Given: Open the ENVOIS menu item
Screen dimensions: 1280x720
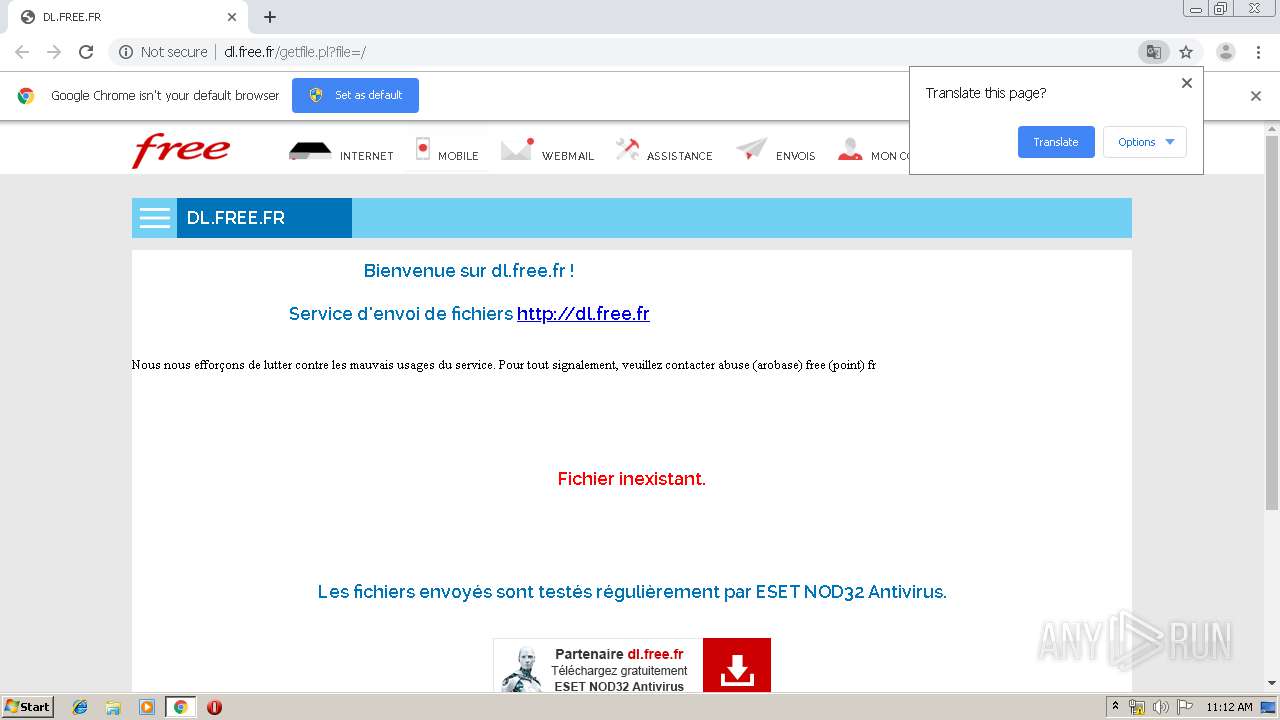Looking at the screenshot, I should [x=775, y=151].
